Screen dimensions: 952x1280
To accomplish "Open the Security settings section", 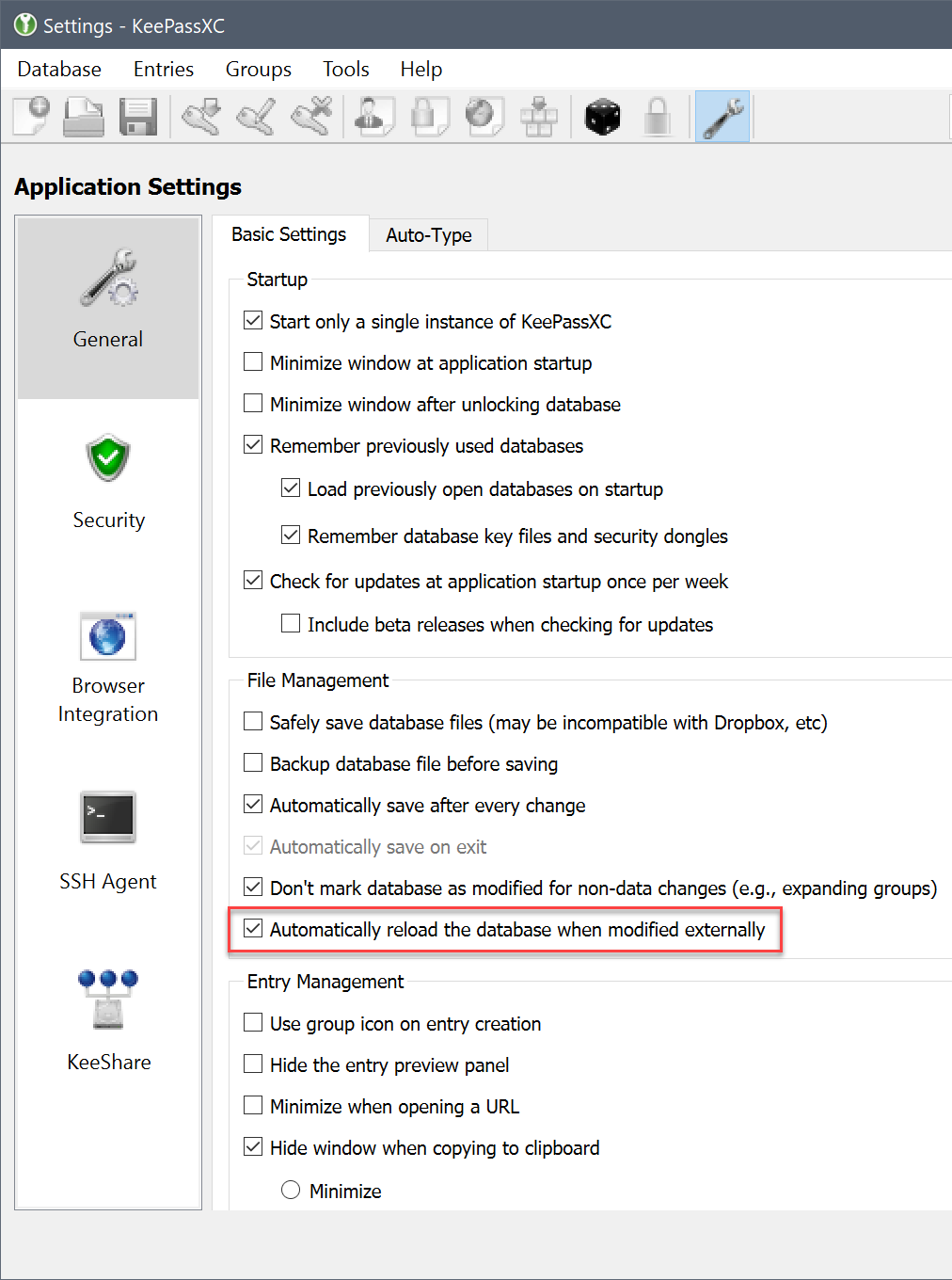I will click(x=107, y=482).
